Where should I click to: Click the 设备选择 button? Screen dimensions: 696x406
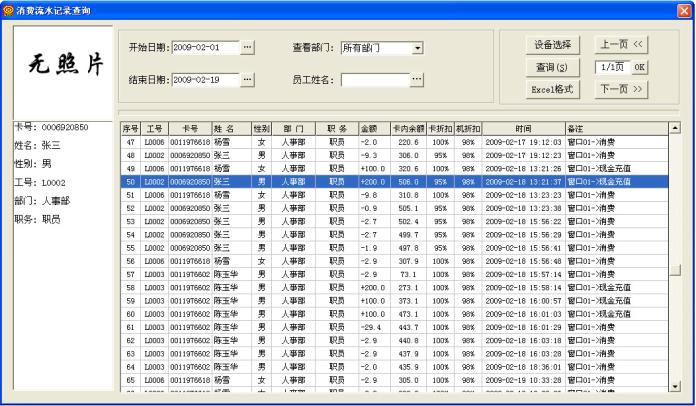coord(551,45)
